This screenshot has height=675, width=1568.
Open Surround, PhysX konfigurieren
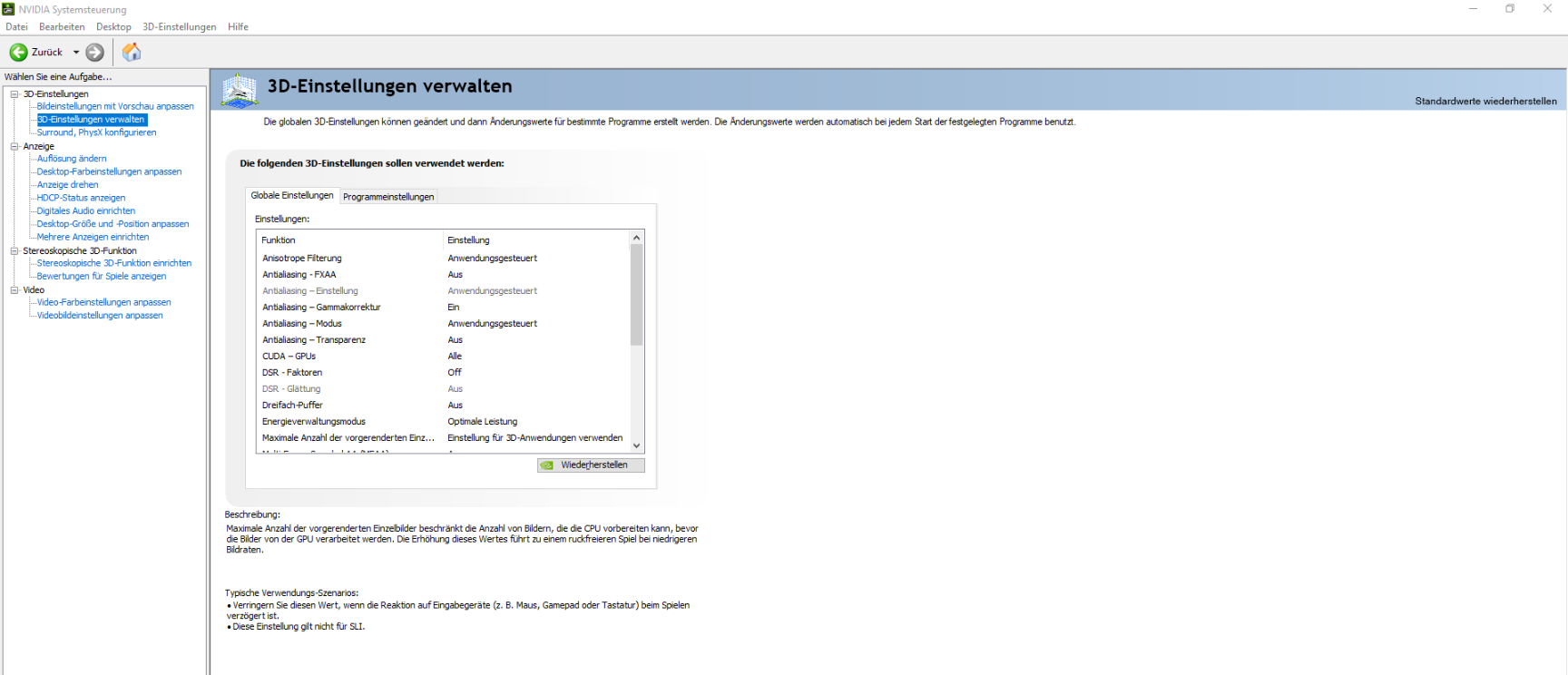click(x=96, y=132)
